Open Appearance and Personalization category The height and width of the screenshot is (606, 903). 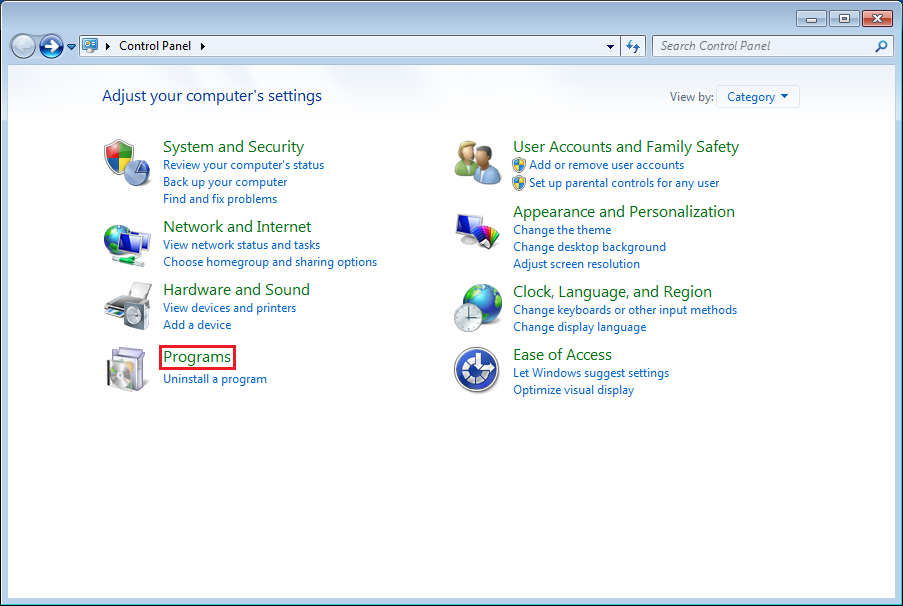624,212
